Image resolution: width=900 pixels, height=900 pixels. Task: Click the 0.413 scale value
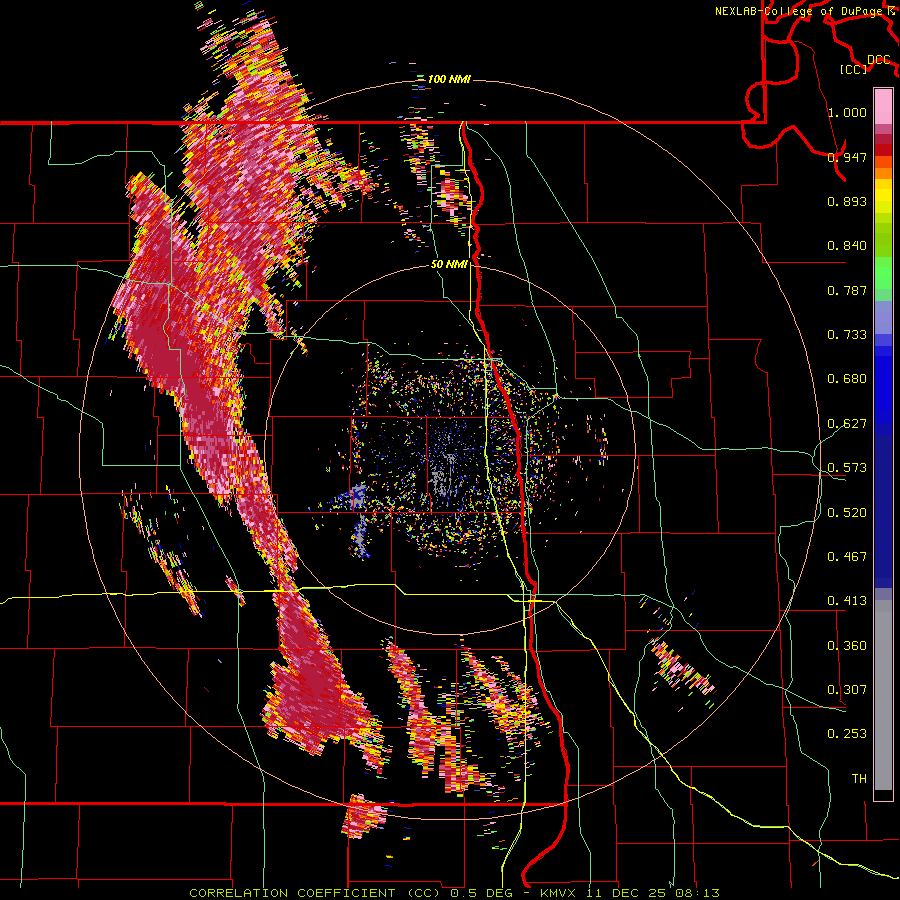tap(847, 601)
